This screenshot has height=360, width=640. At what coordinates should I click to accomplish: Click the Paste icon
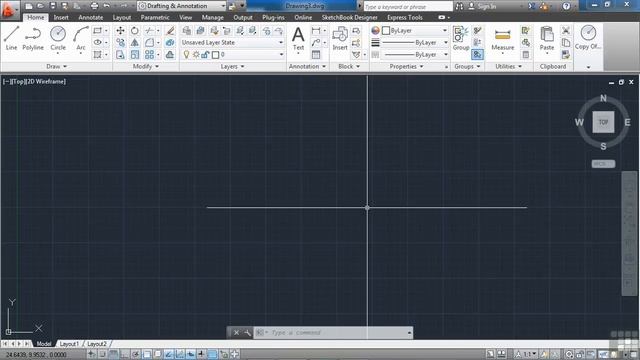pyautogui.click(x=547, y=38)
